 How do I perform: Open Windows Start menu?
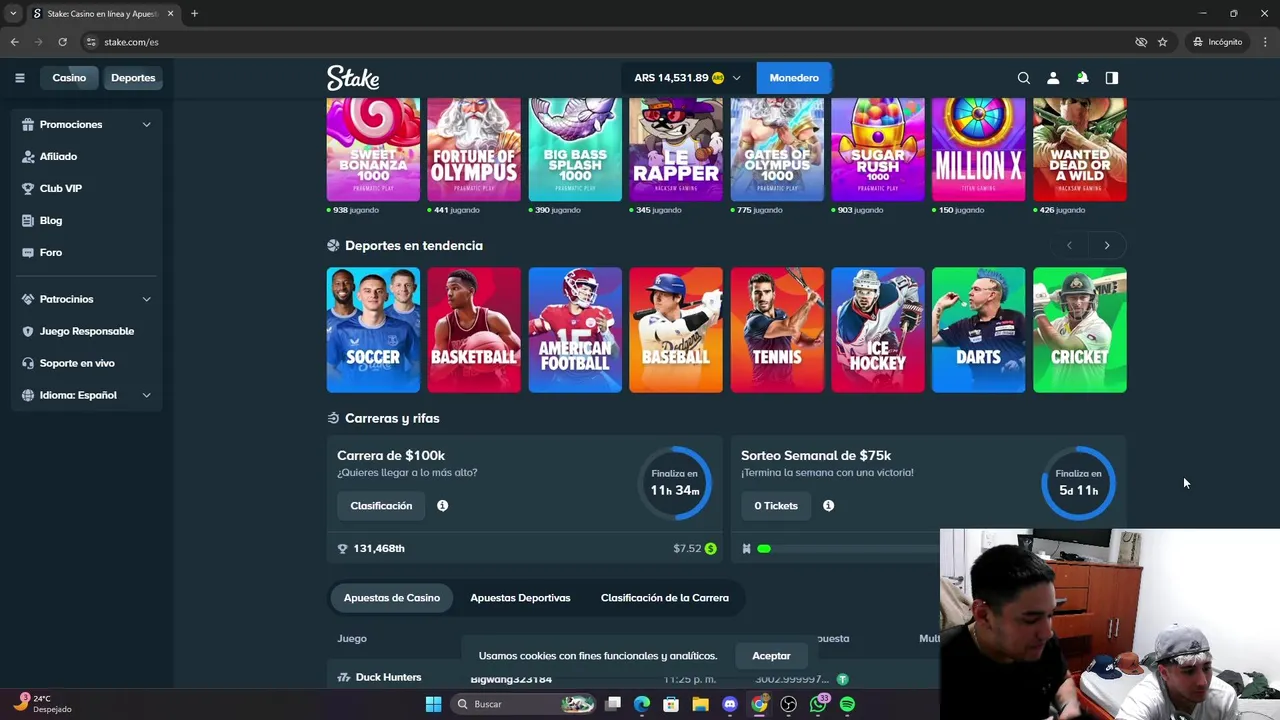click(x=433, y=704)
